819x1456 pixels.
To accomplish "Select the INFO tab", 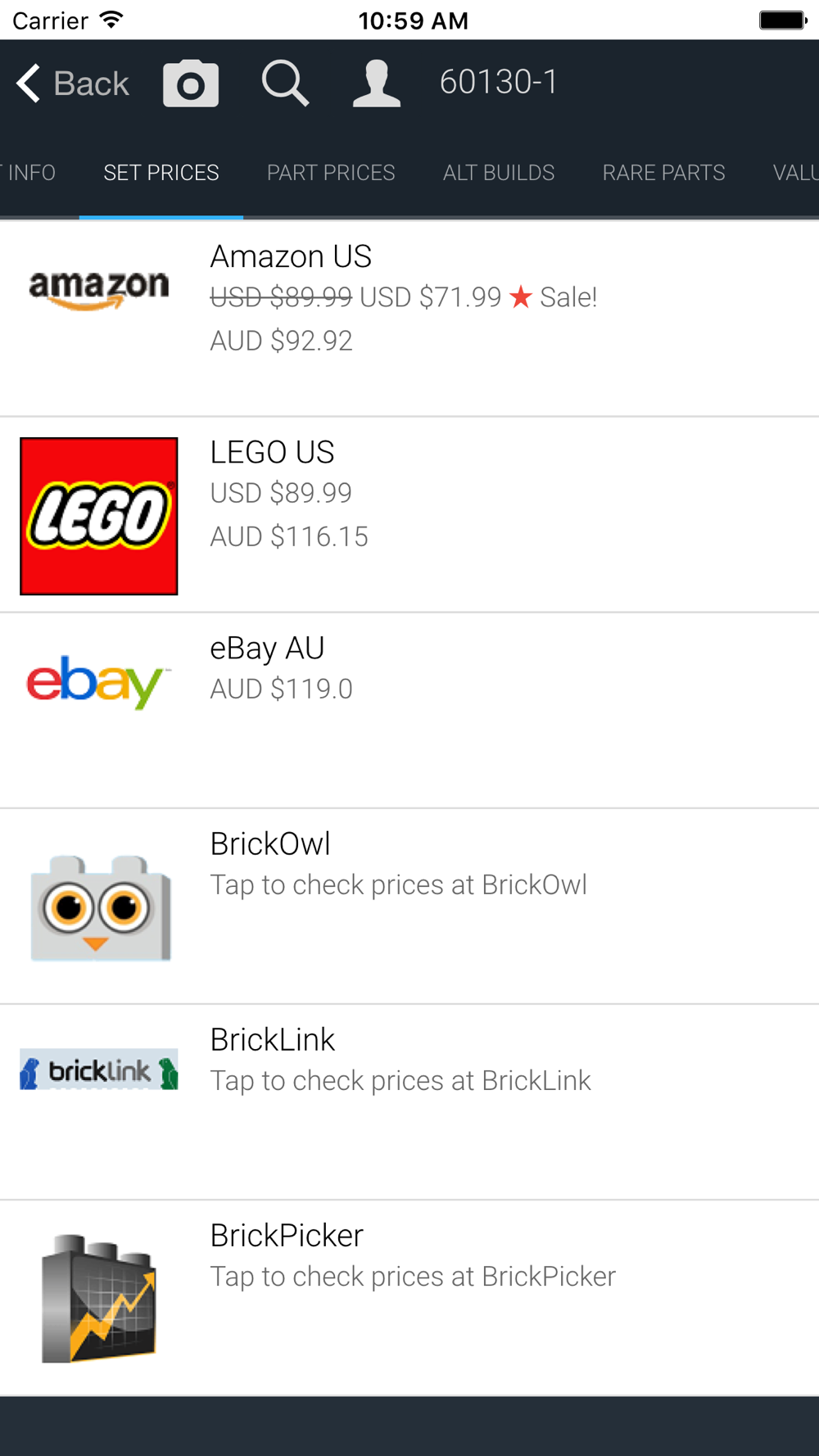I will (28, 173).
